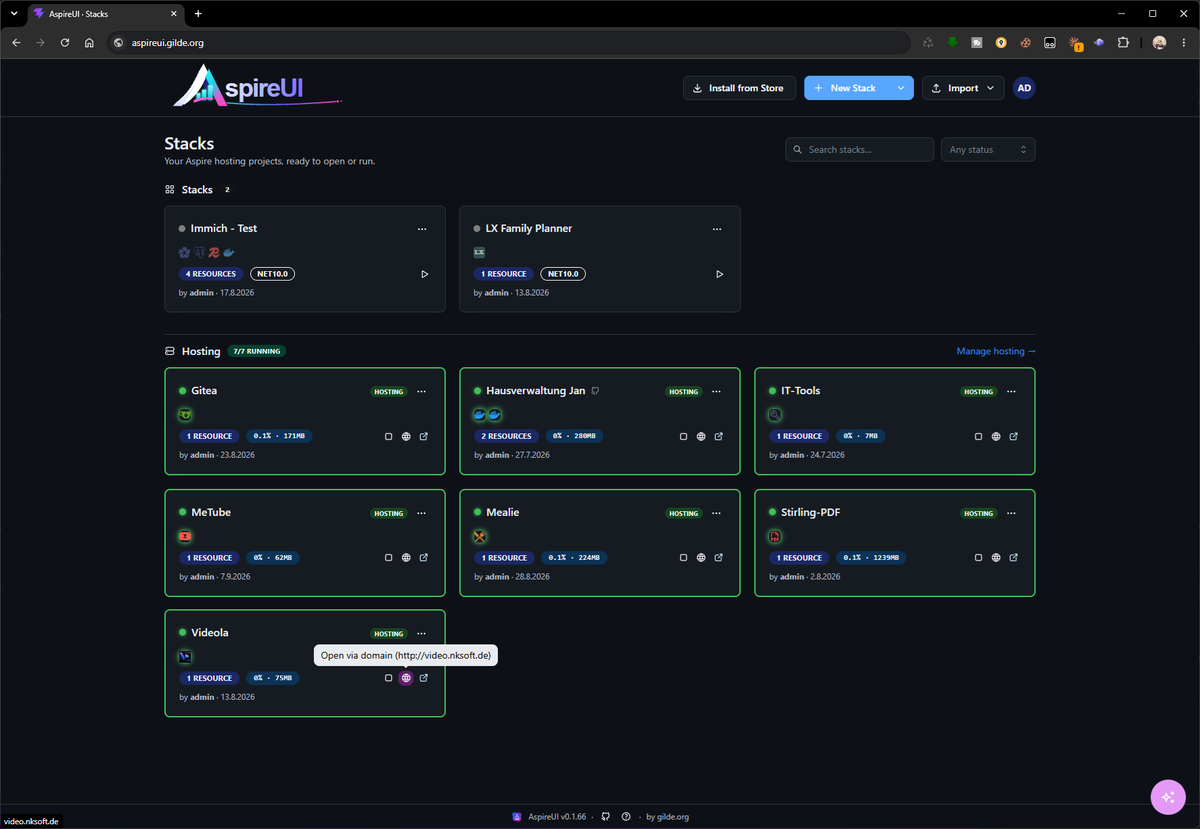Open more options for LX Family Planner
This screenshot has height=829, width=1200.
717,229
